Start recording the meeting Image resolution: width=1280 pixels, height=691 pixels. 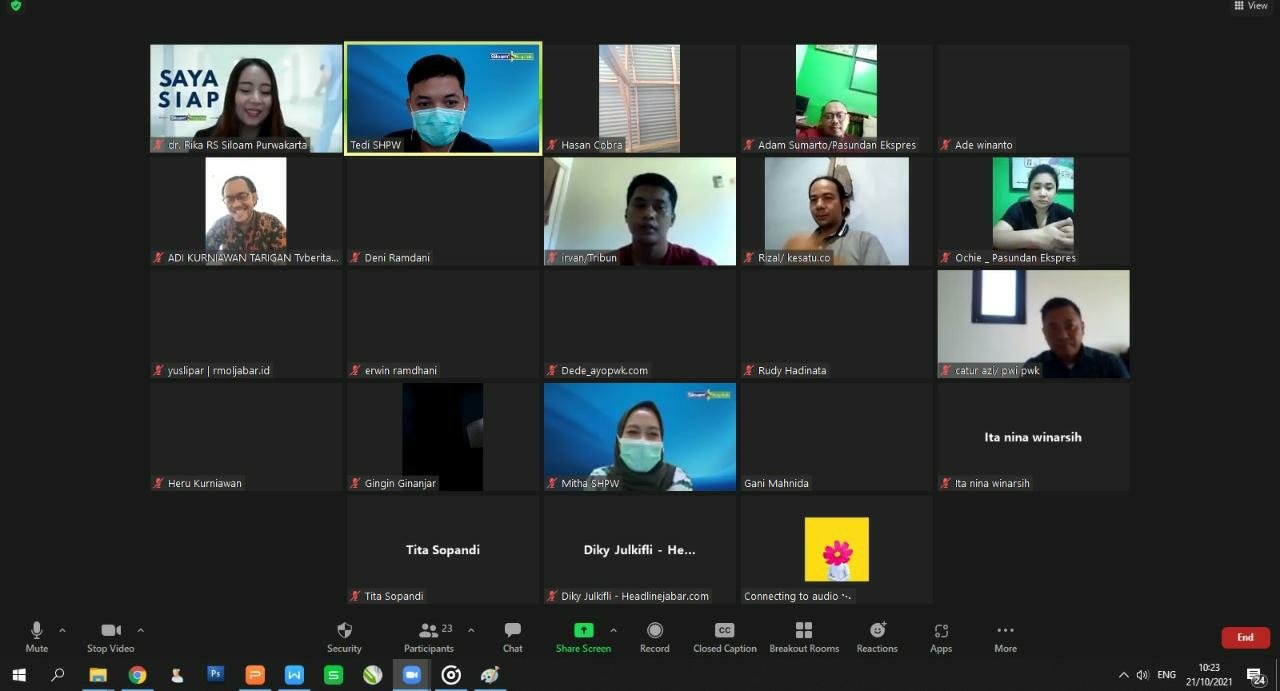pyautogui.click(x=655, y=636)
